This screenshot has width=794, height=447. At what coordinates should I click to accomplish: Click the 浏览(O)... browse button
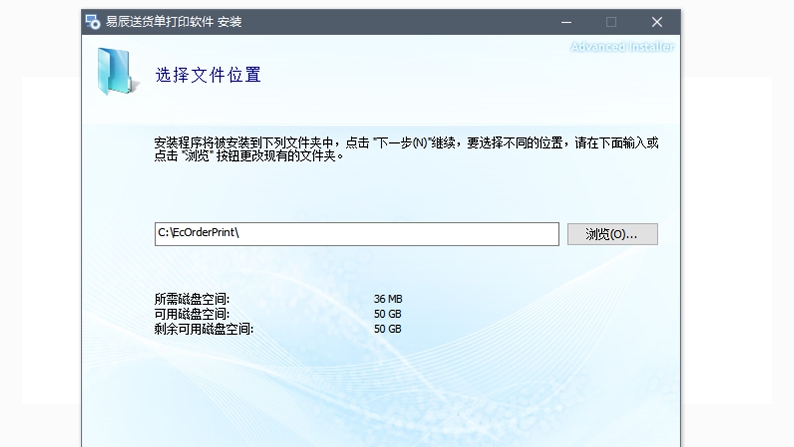(612, 234)
